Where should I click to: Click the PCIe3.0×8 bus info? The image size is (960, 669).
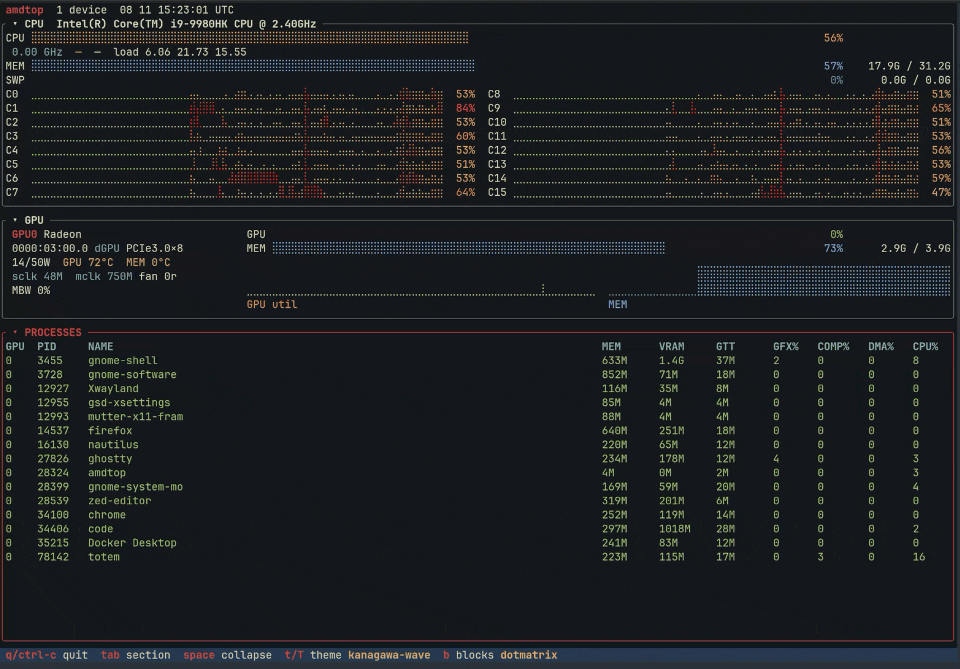coord(154,249)
